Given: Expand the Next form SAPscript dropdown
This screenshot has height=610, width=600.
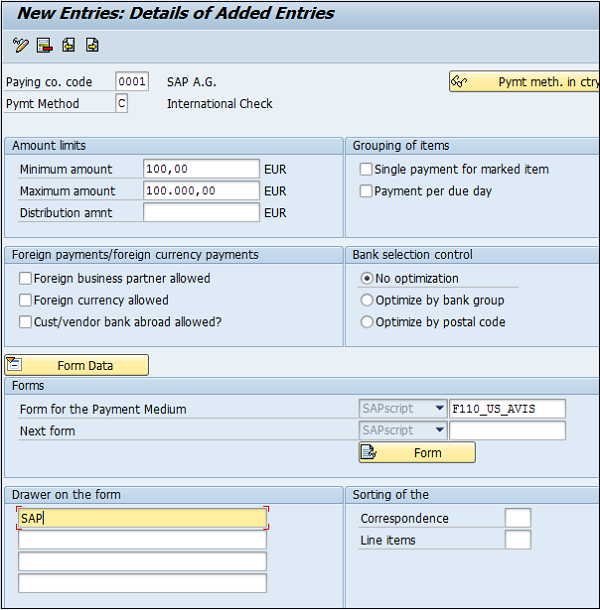Looking at the screenshot, I should (x=438, y=430).
